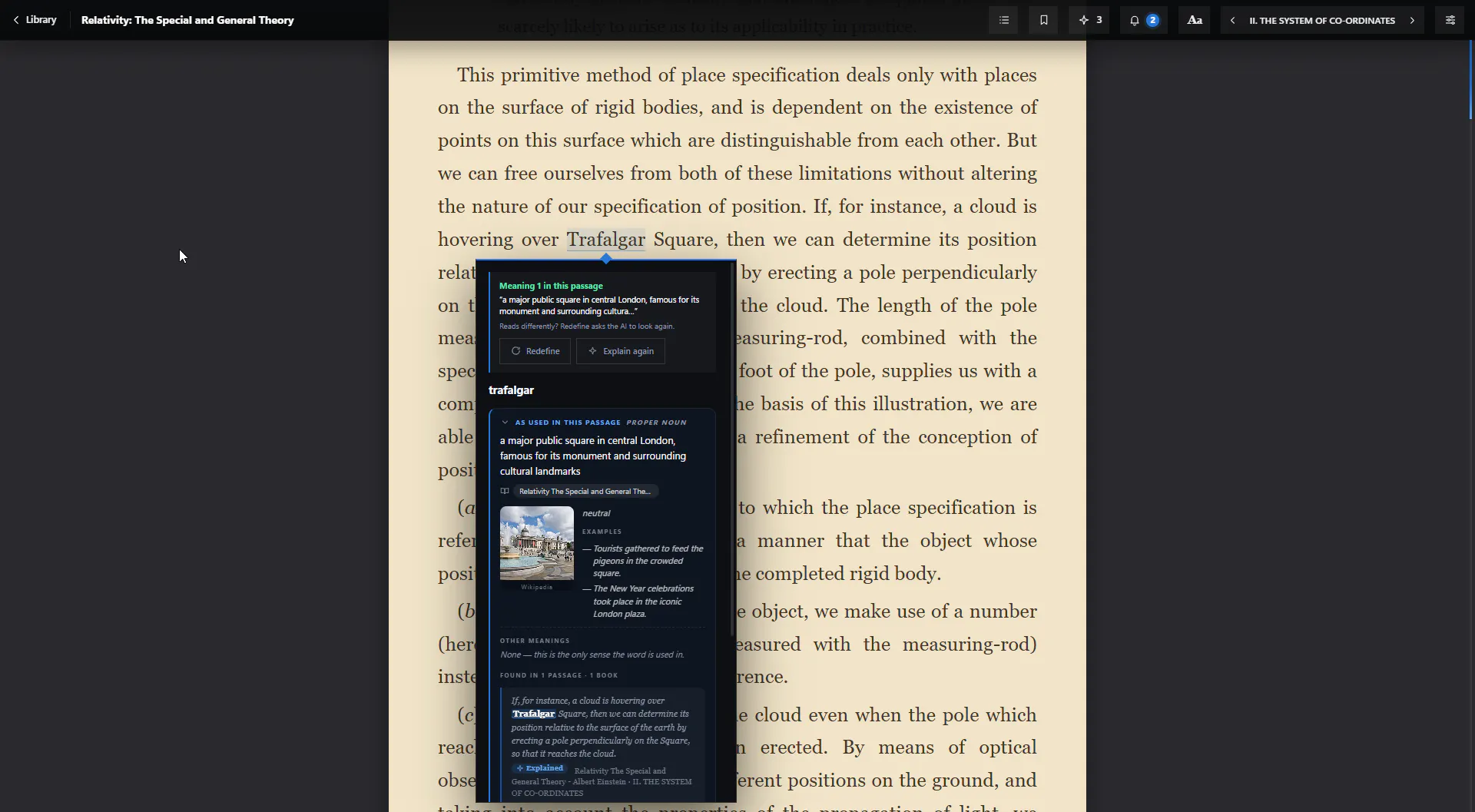Click the example 'Tourists gathered to feed the pigeons'

tap(648, 561)
